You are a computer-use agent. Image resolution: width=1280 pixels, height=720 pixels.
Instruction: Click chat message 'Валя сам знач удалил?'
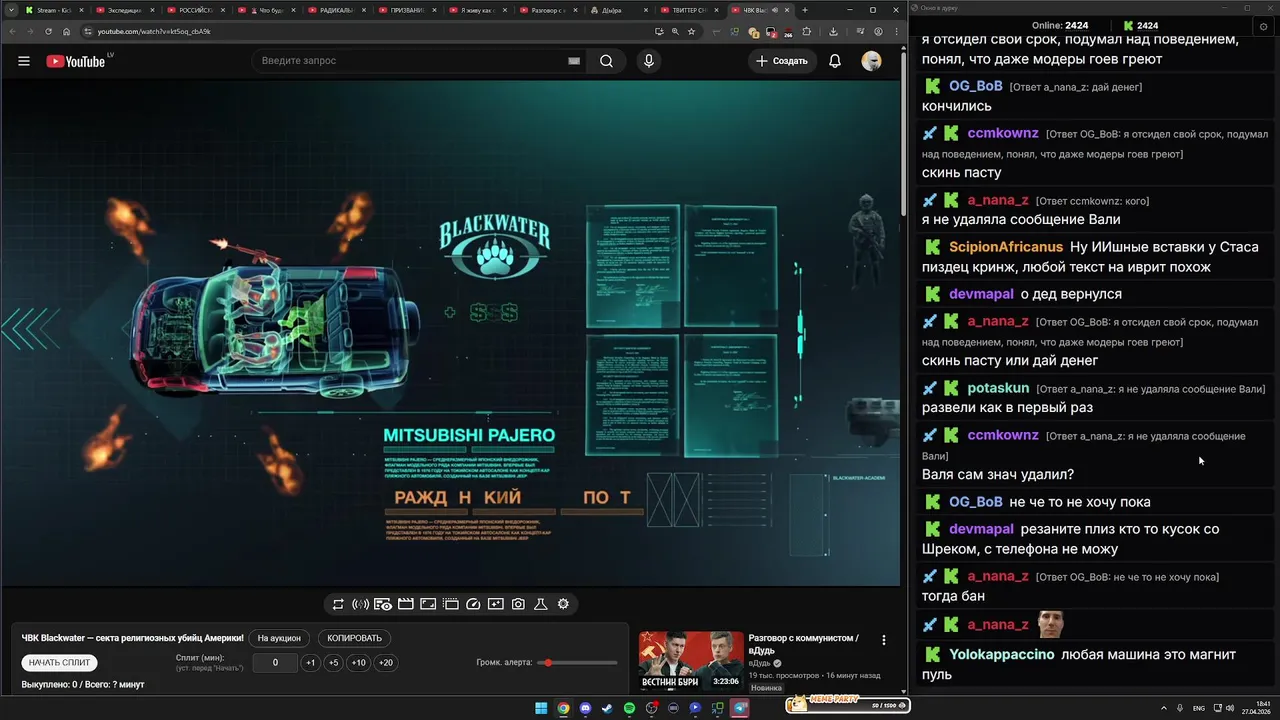click(998, 474)
